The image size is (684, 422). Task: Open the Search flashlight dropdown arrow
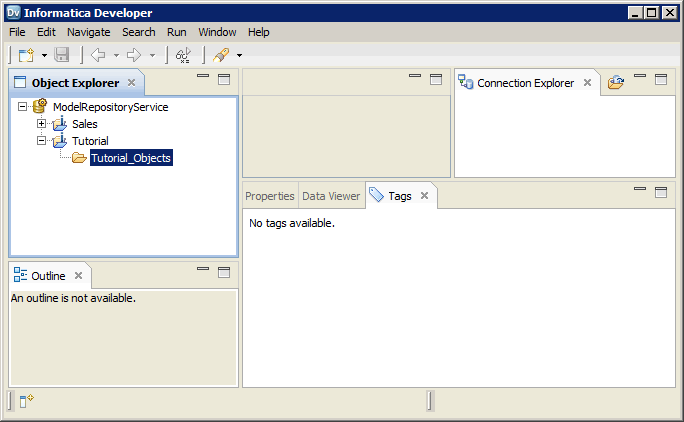click(239, 55)
